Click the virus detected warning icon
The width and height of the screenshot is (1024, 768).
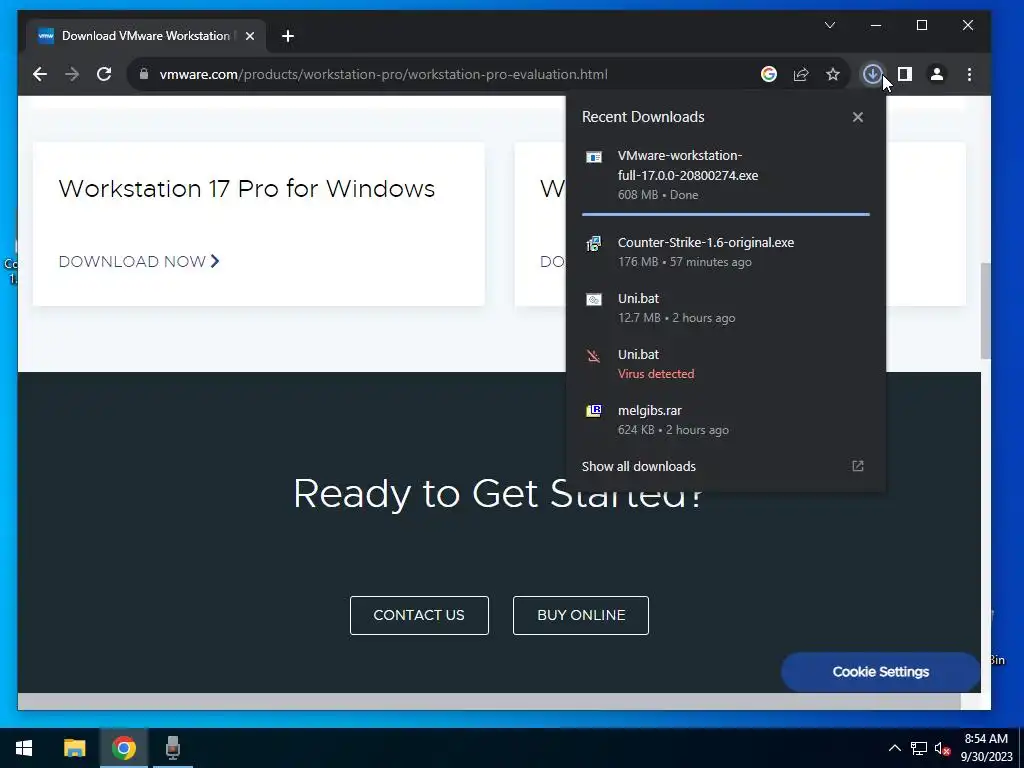tap(594, 356)
